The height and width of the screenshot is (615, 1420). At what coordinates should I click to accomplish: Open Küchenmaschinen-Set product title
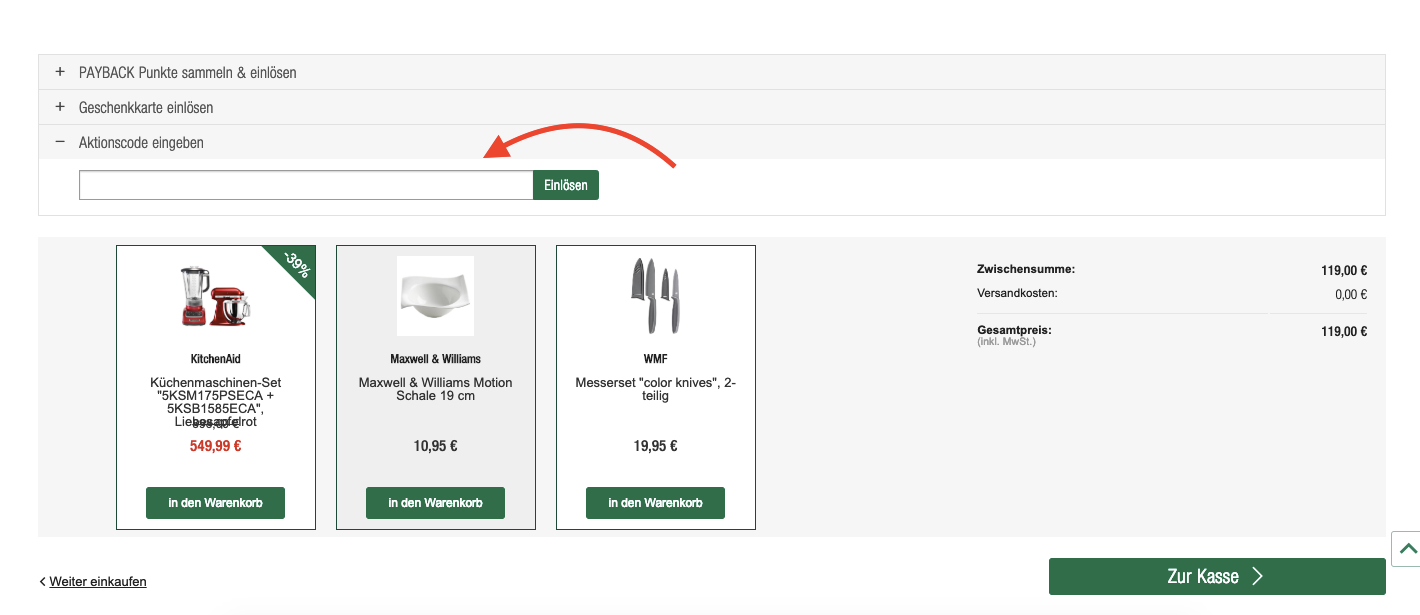pyautogui.click(x=215, y=401)
